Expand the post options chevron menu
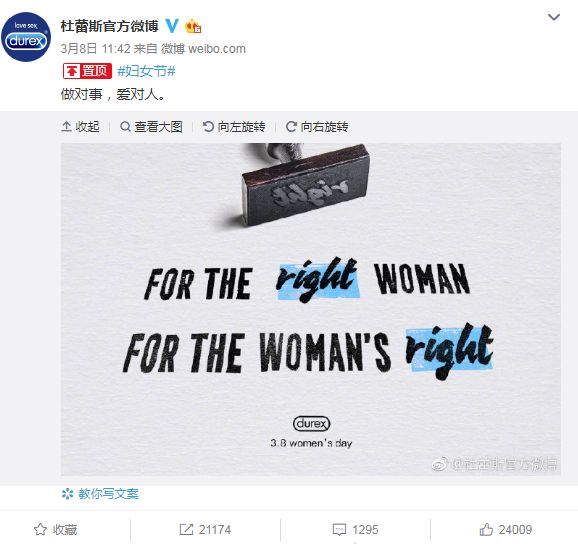 click(554, 17)
